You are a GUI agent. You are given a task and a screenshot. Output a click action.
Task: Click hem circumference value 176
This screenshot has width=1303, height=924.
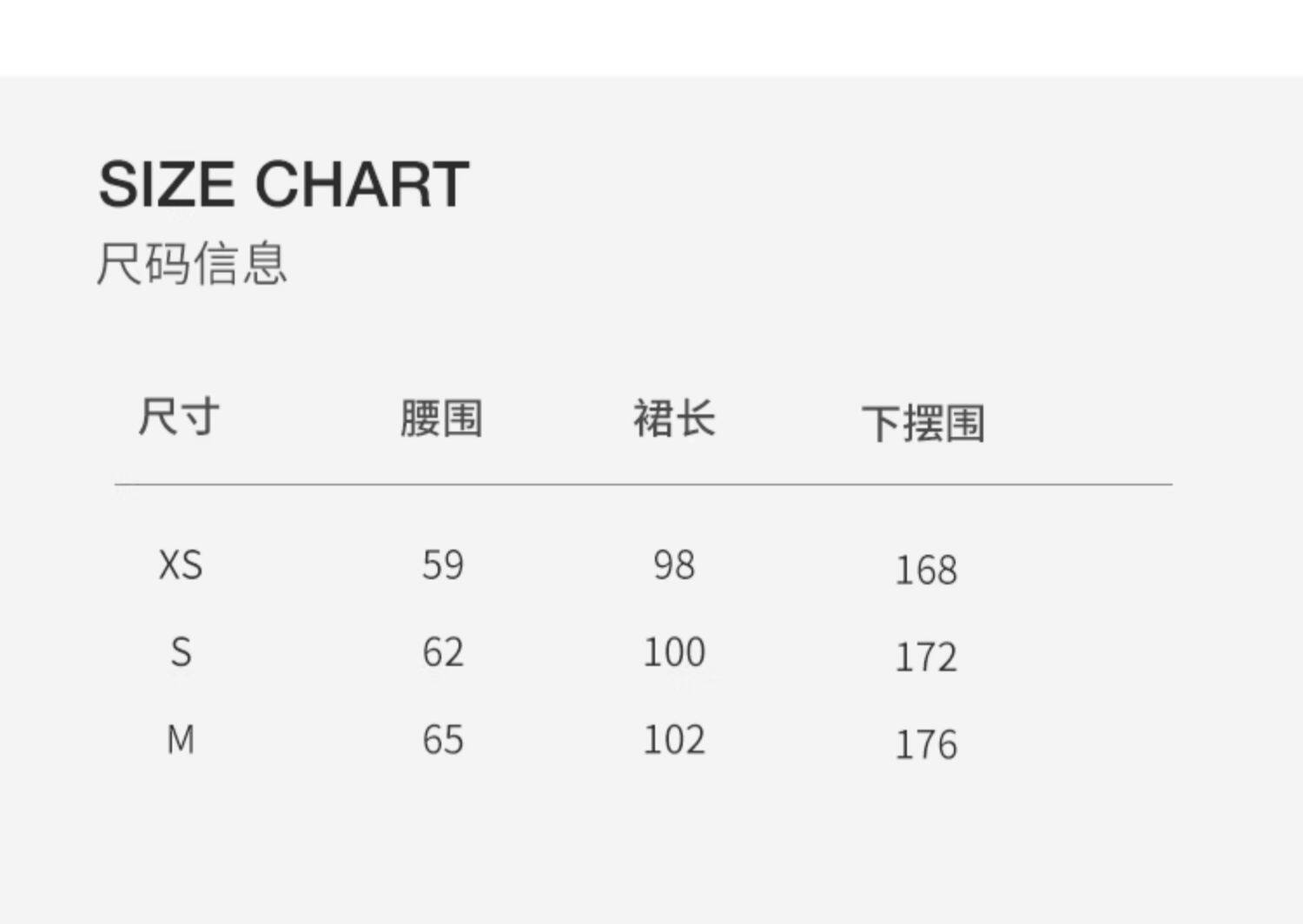click(926, 745)
